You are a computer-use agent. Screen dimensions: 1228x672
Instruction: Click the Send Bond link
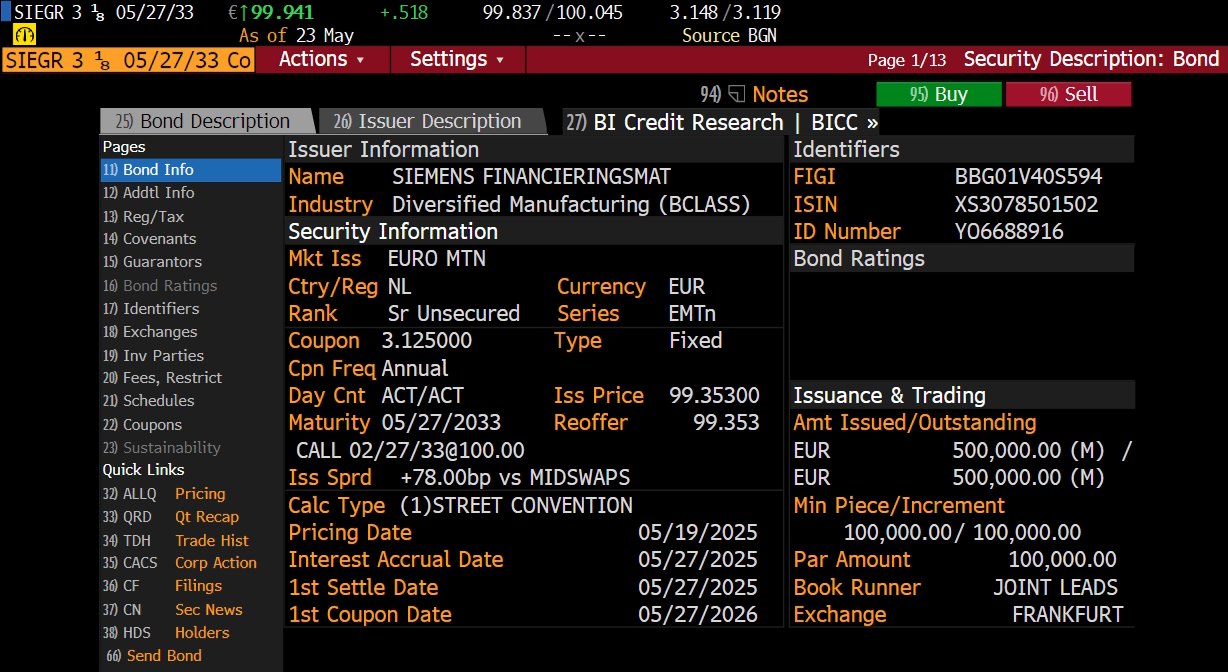click(153, 656)
